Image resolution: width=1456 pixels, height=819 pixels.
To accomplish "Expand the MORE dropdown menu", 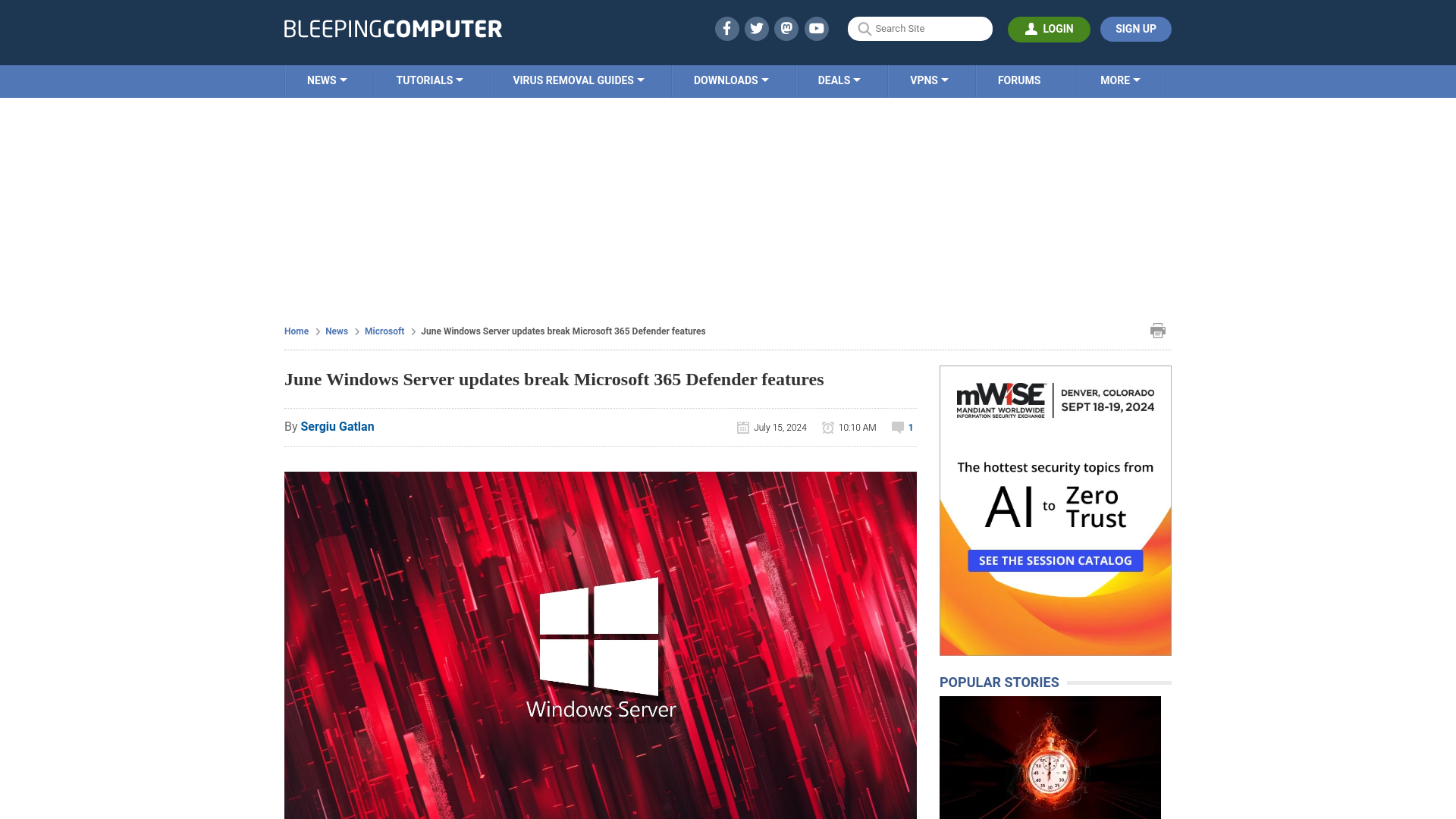I will [x=1120, y=80].
